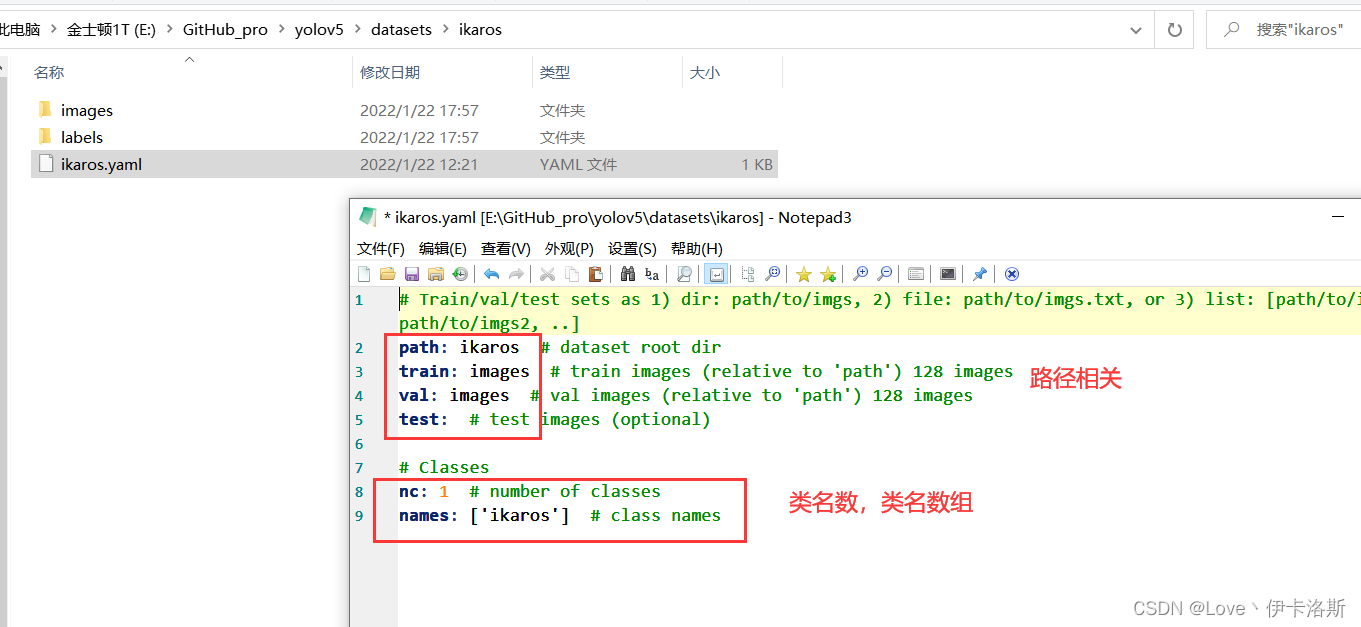Sort by 修改日期 column header
The height and width of the screenshot is (627, 1361).
click(390, 72)
